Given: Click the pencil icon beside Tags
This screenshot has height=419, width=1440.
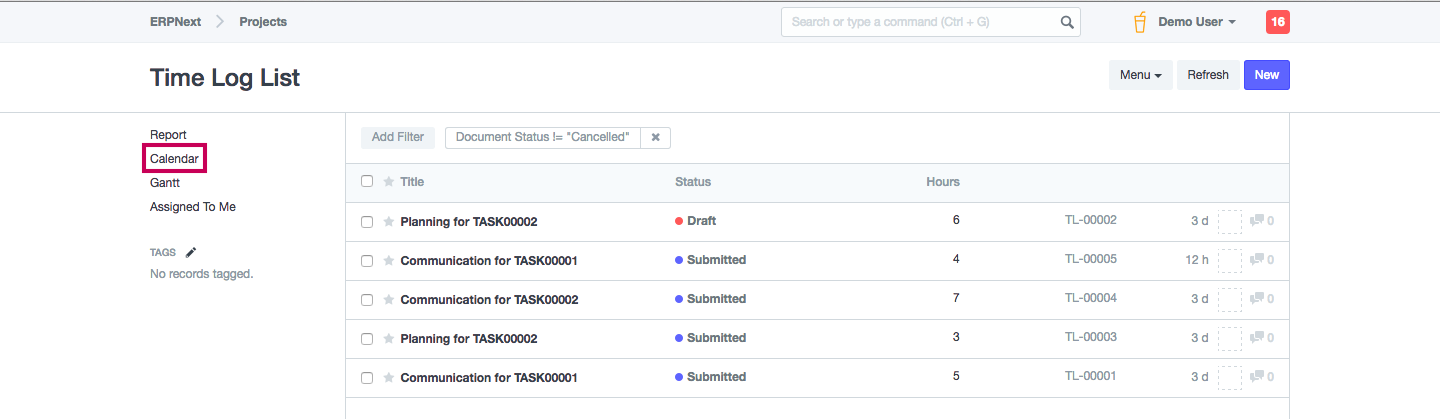Looking at the screenshot, I should click(191, 253).
